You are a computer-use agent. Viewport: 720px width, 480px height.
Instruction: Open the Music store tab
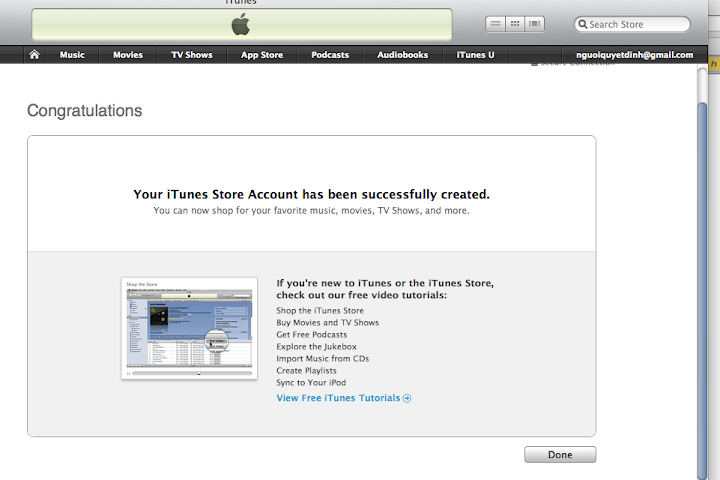click(72, 55)
